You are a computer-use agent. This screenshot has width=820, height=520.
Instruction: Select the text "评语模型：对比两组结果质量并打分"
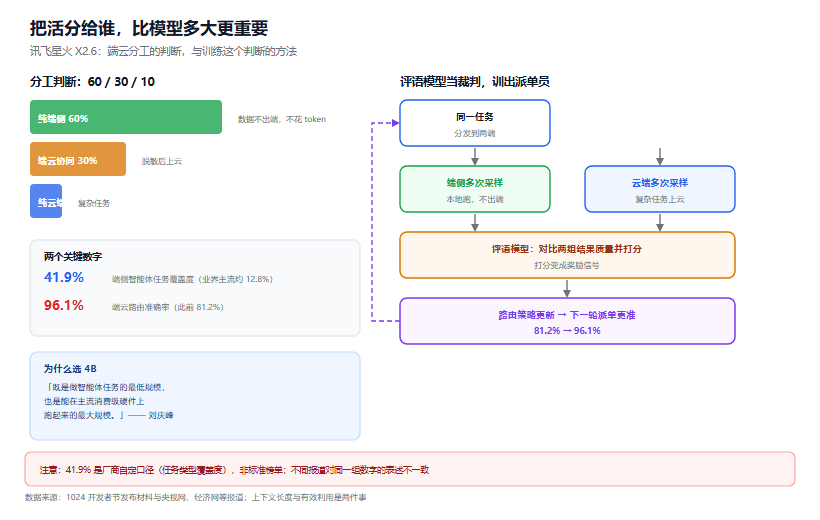tap(567, 248)
